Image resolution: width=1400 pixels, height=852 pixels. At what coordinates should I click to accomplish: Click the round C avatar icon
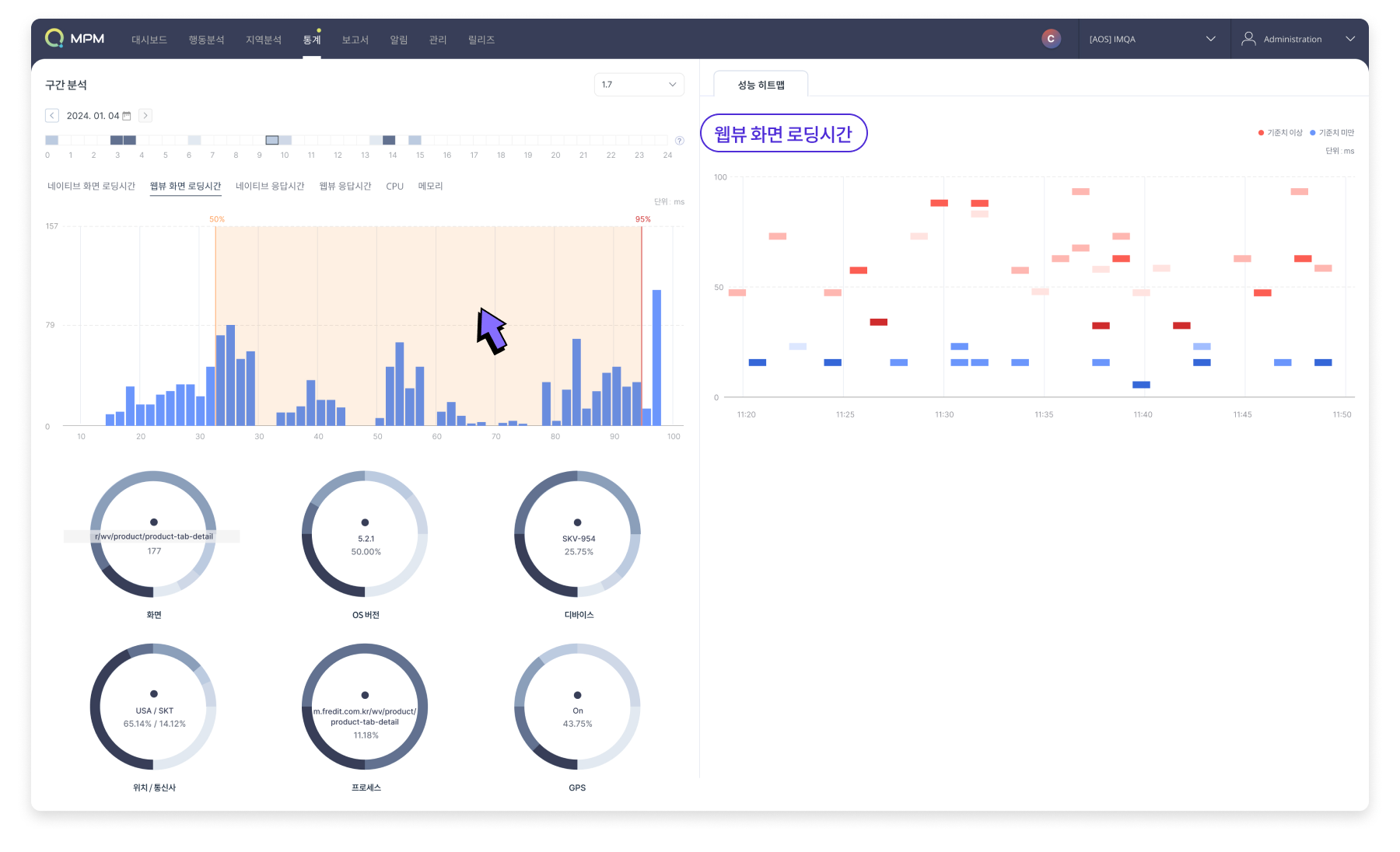[x=1052, y=39]
